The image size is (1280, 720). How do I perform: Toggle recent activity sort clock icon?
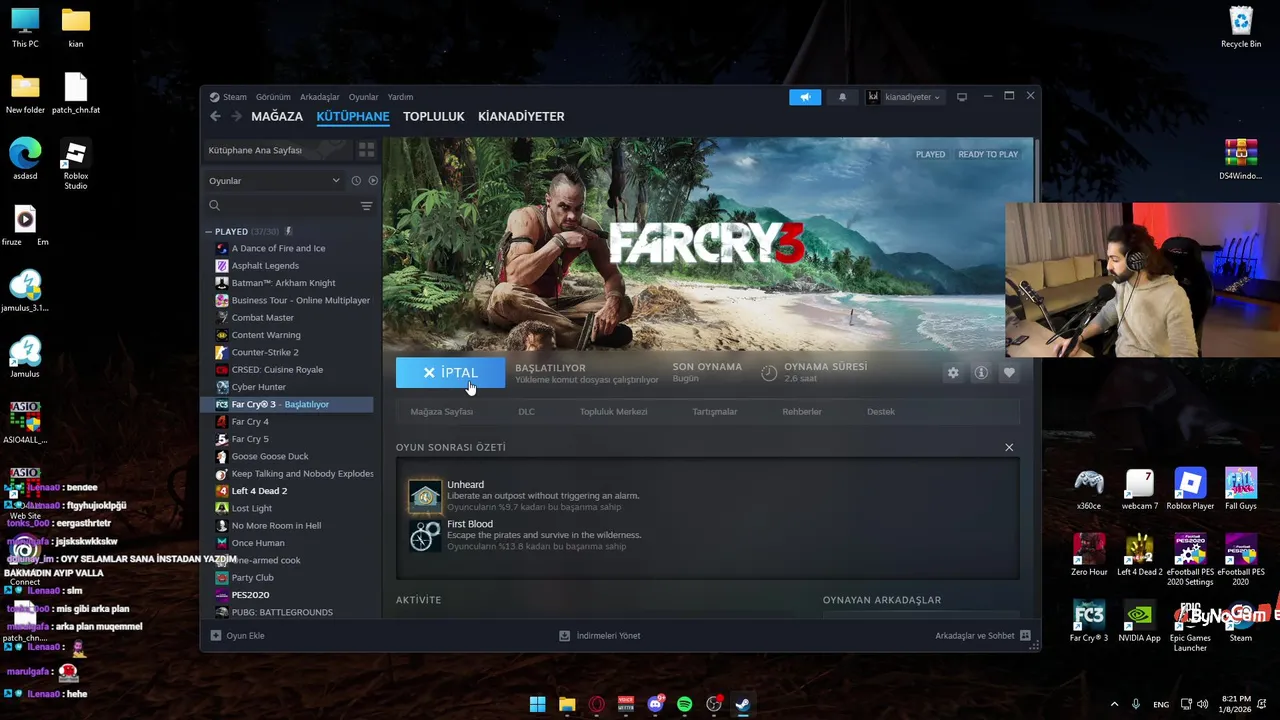[x=356, y=181]
